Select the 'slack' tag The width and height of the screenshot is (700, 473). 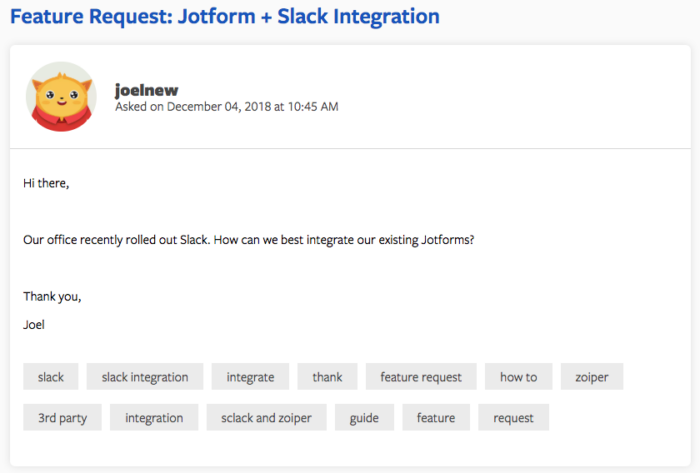click(x=51, y=377)
